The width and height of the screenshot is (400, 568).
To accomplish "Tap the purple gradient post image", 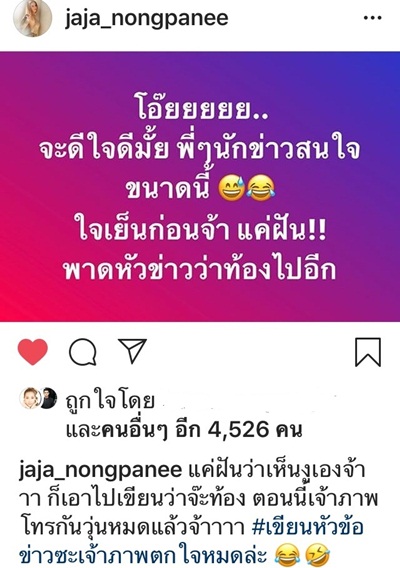I will pos(200,187).
